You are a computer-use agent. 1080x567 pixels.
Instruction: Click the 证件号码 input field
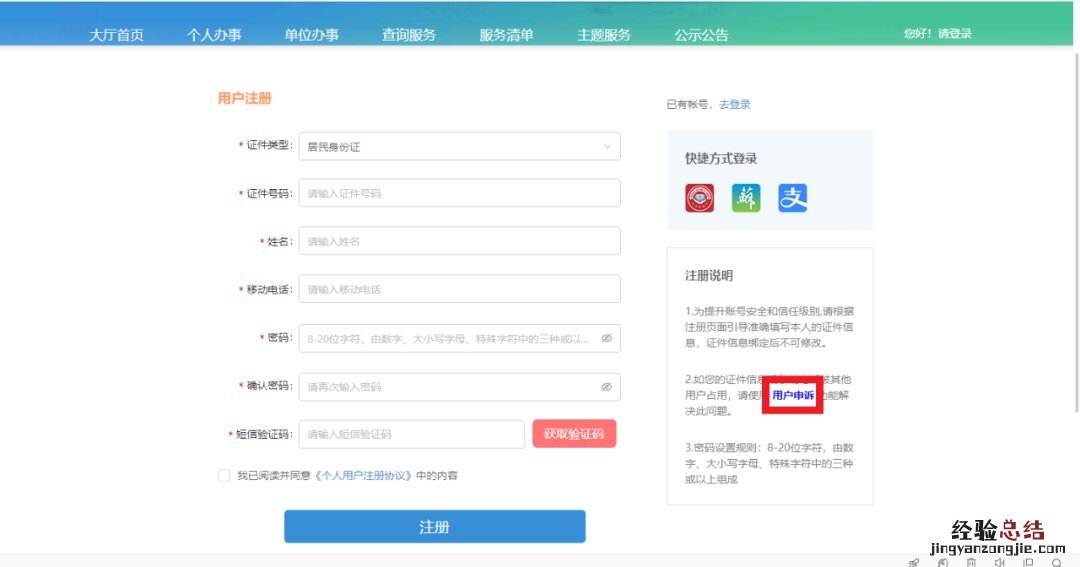pos(459,193)
